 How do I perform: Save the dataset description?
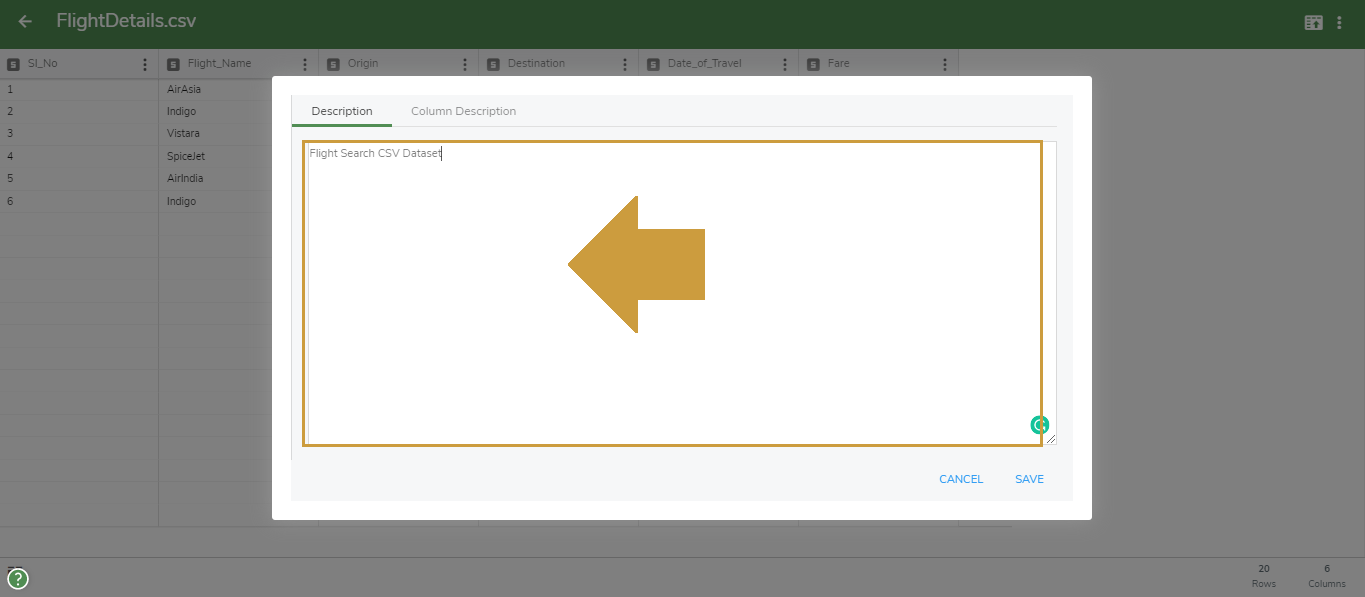(1029, 479)
